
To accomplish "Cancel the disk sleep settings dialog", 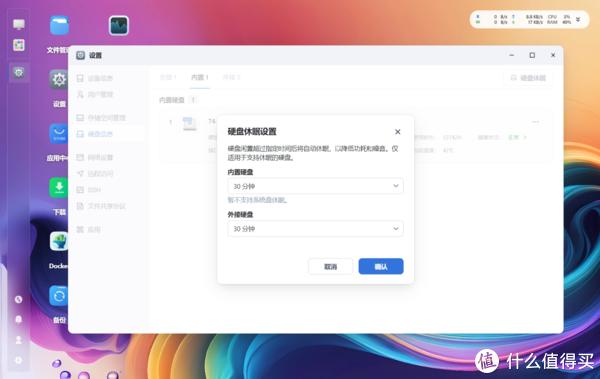I will click(x=331, y=266).
